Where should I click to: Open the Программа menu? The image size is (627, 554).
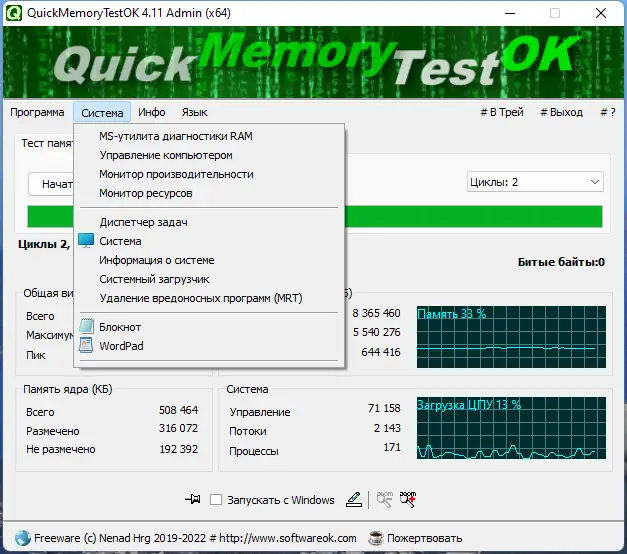37,112
